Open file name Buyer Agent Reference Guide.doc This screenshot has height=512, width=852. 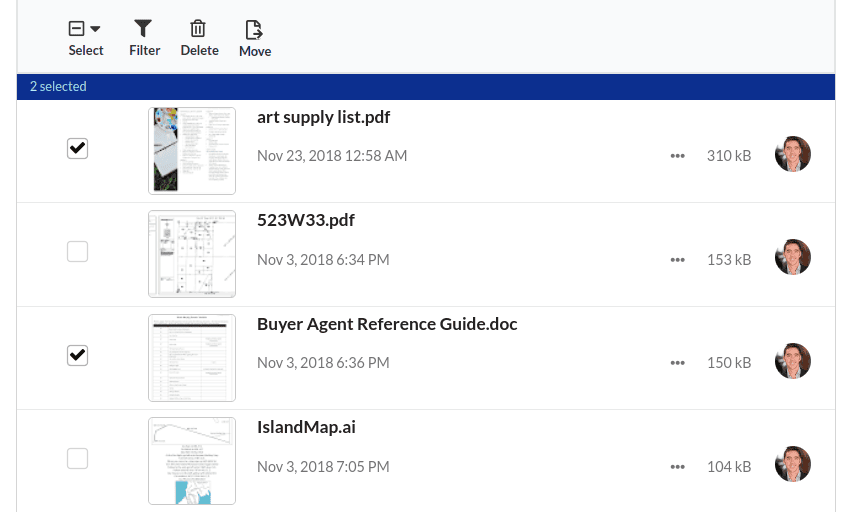(387, 324)
